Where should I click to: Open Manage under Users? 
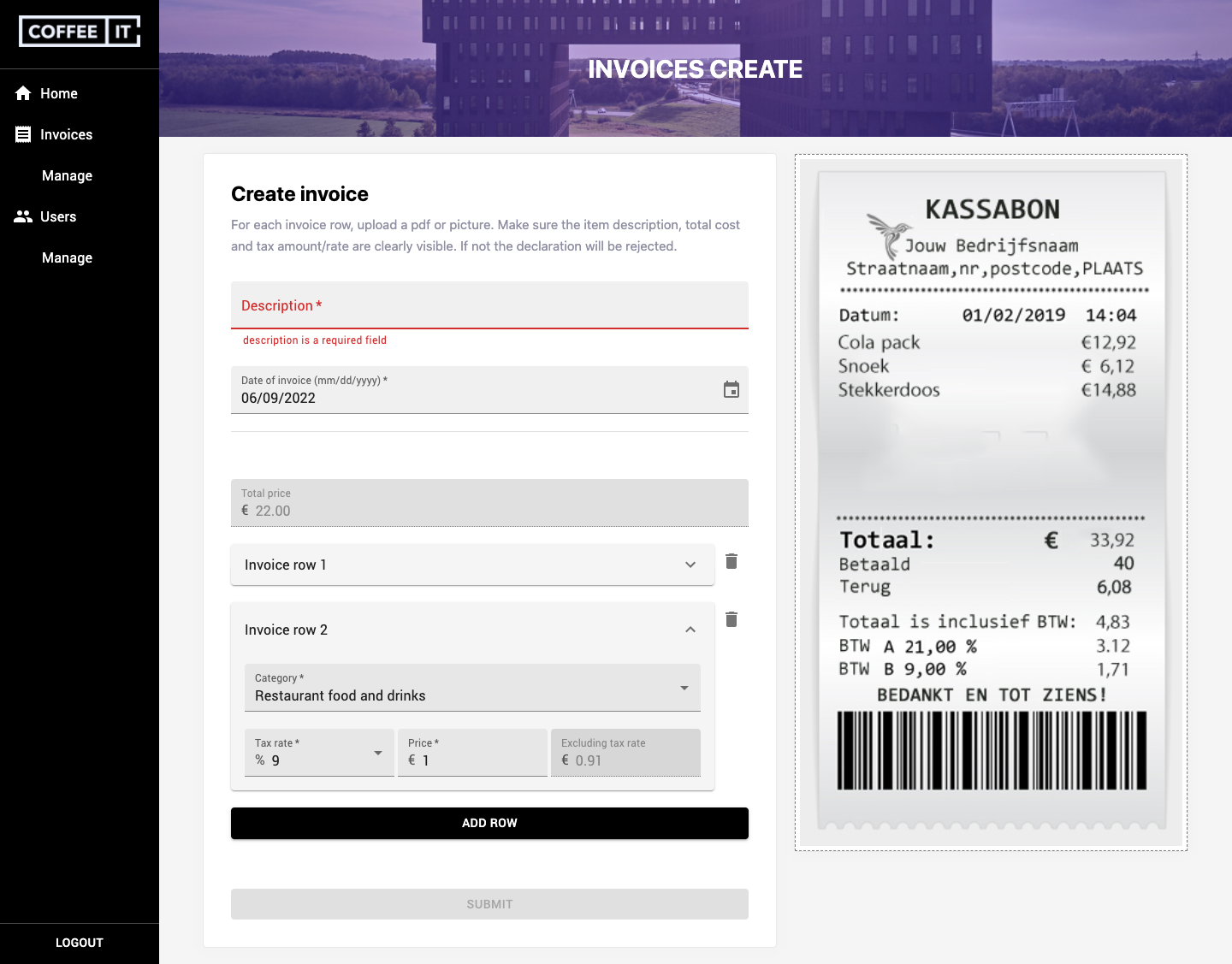coord(67,257)
